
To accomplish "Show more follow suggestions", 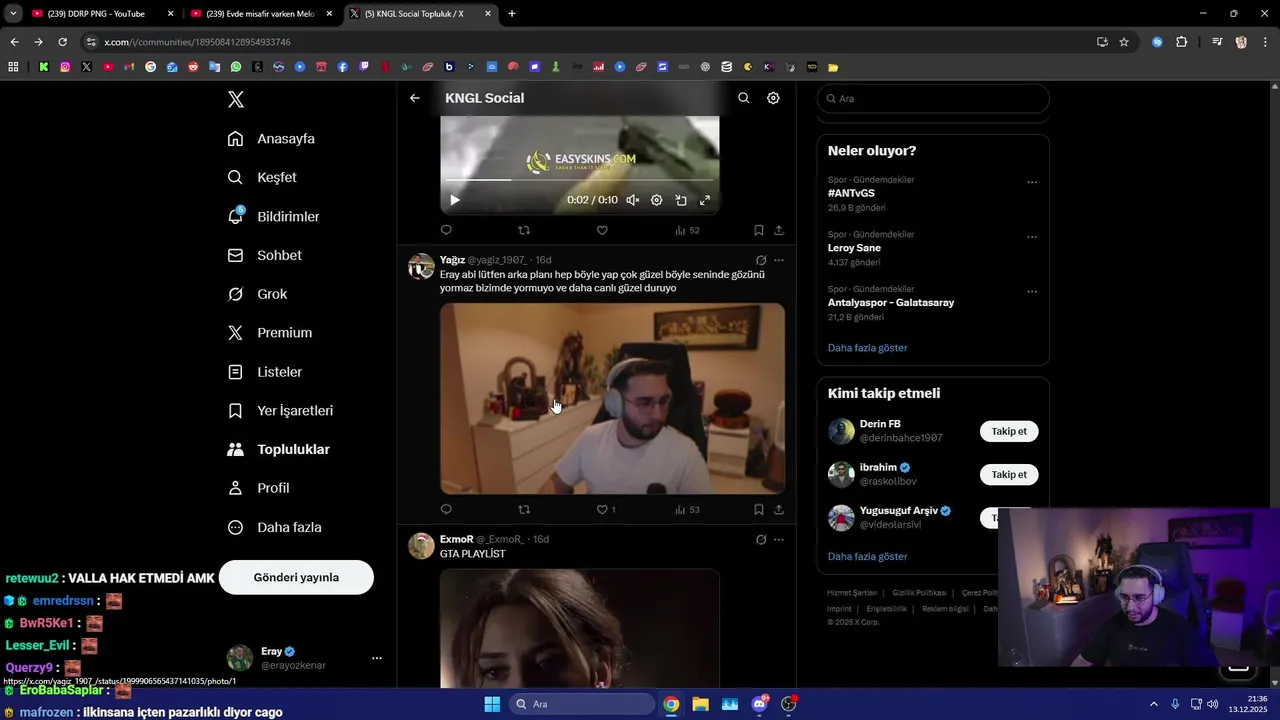I will point(868,556).
